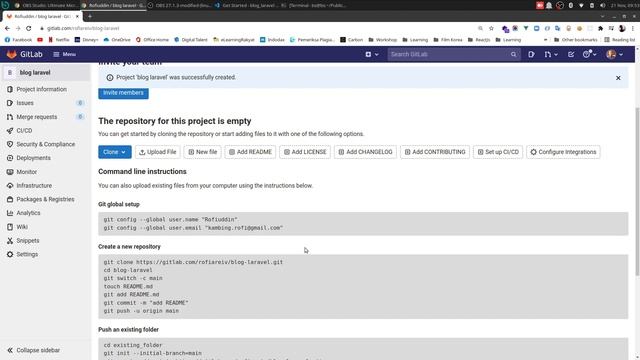Open a new browser tab

click(90, 16)
